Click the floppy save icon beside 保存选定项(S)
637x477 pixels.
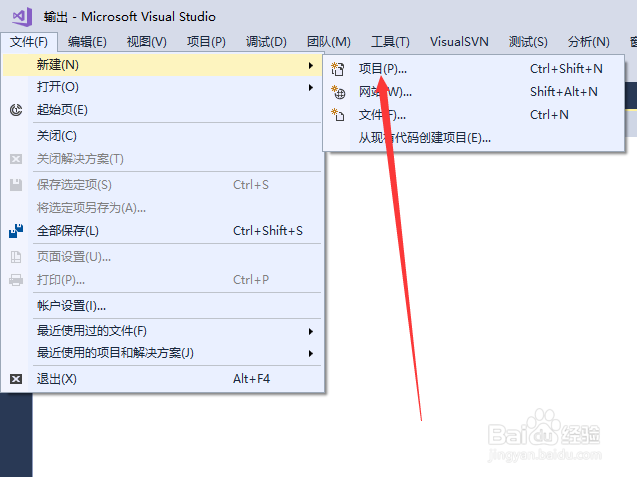pyautogui.click(x=16, y=185)
